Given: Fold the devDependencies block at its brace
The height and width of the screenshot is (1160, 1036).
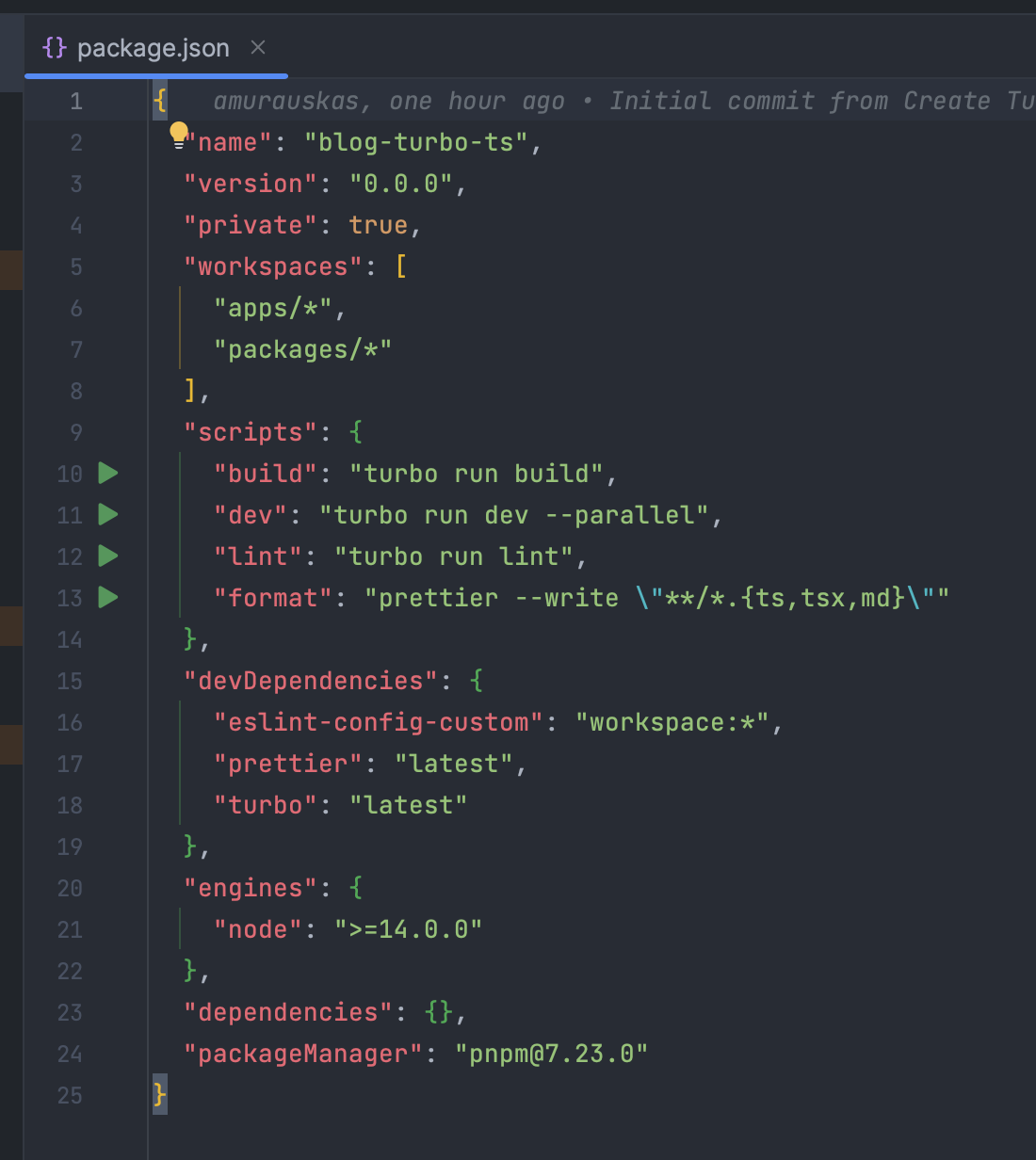Looking at the screenshot, I should [x=477, y=681].
